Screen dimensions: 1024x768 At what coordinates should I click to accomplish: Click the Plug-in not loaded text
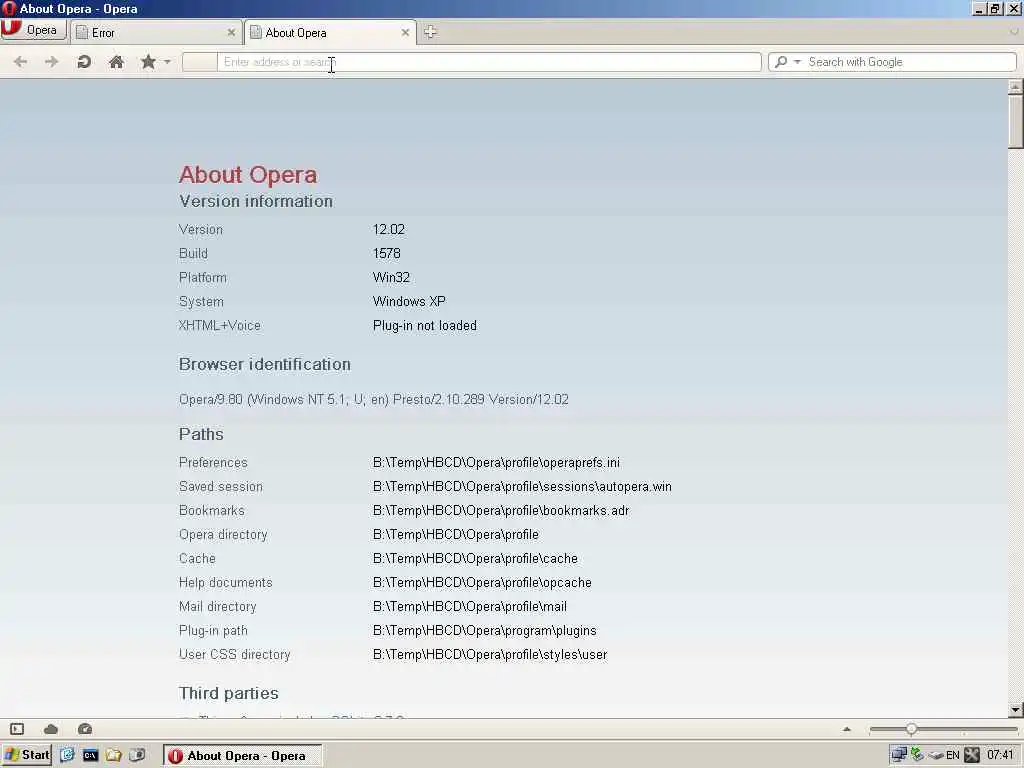click(424, 325)
